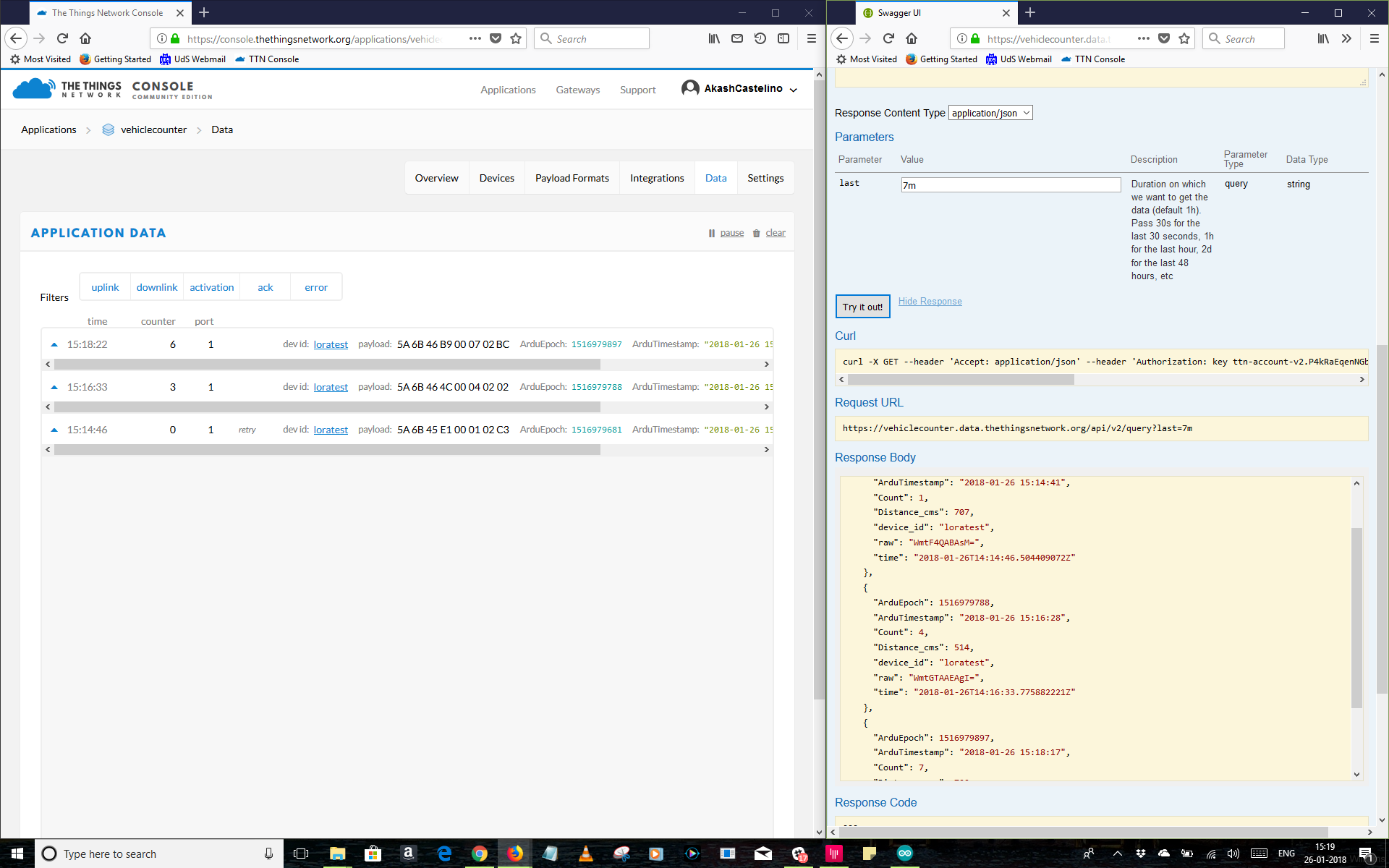Open the Payload Formats tab

[572, 178]
